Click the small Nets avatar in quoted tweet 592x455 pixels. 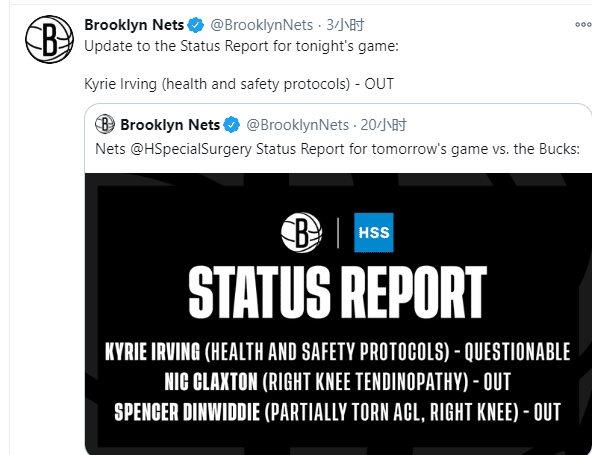105,124
